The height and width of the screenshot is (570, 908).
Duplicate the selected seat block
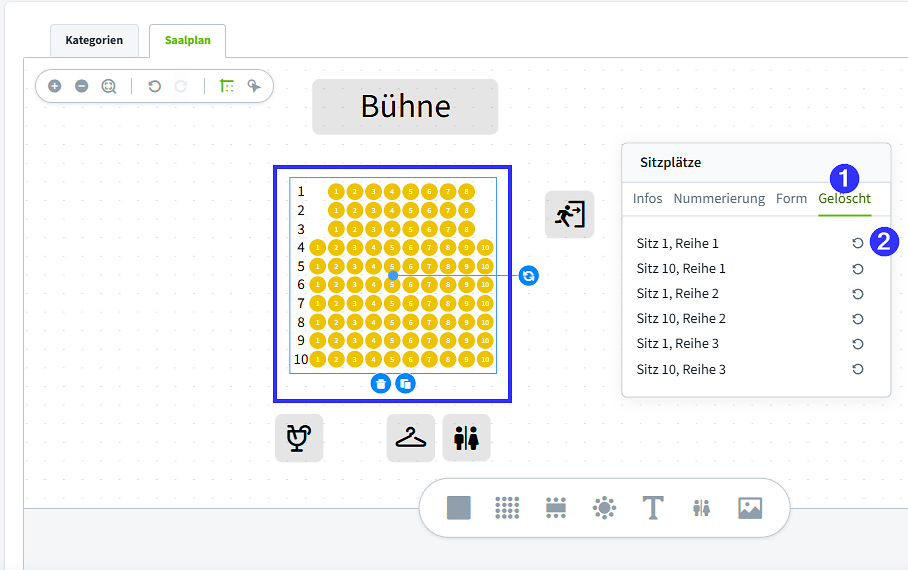(x=405, y=383)
